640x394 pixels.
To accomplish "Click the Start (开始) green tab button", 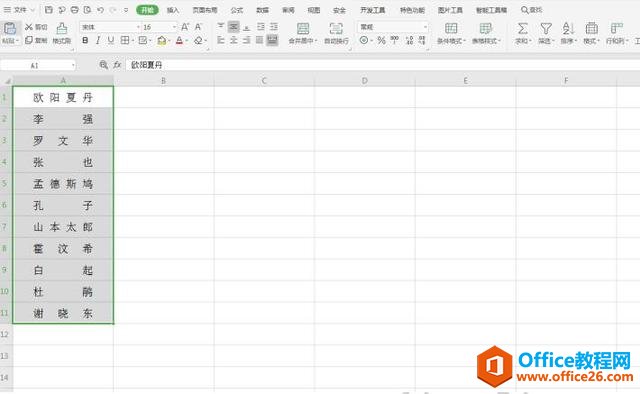I will point(147,10).
